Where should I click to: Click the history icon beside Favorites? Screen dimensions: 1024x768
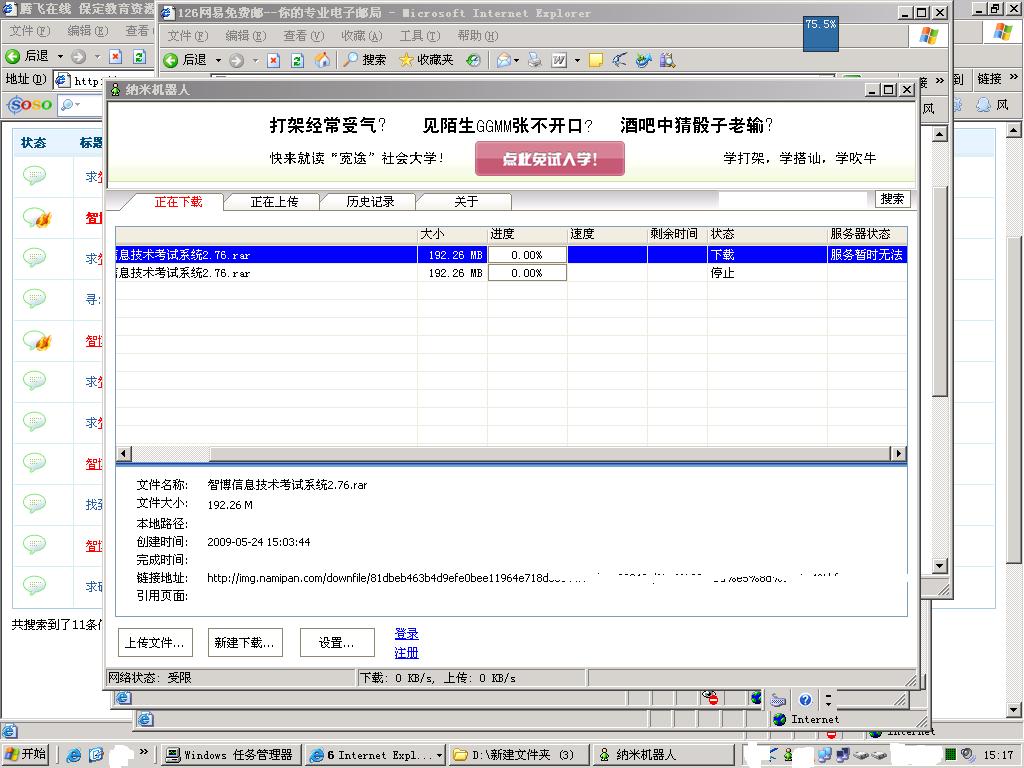pos(473,60)
